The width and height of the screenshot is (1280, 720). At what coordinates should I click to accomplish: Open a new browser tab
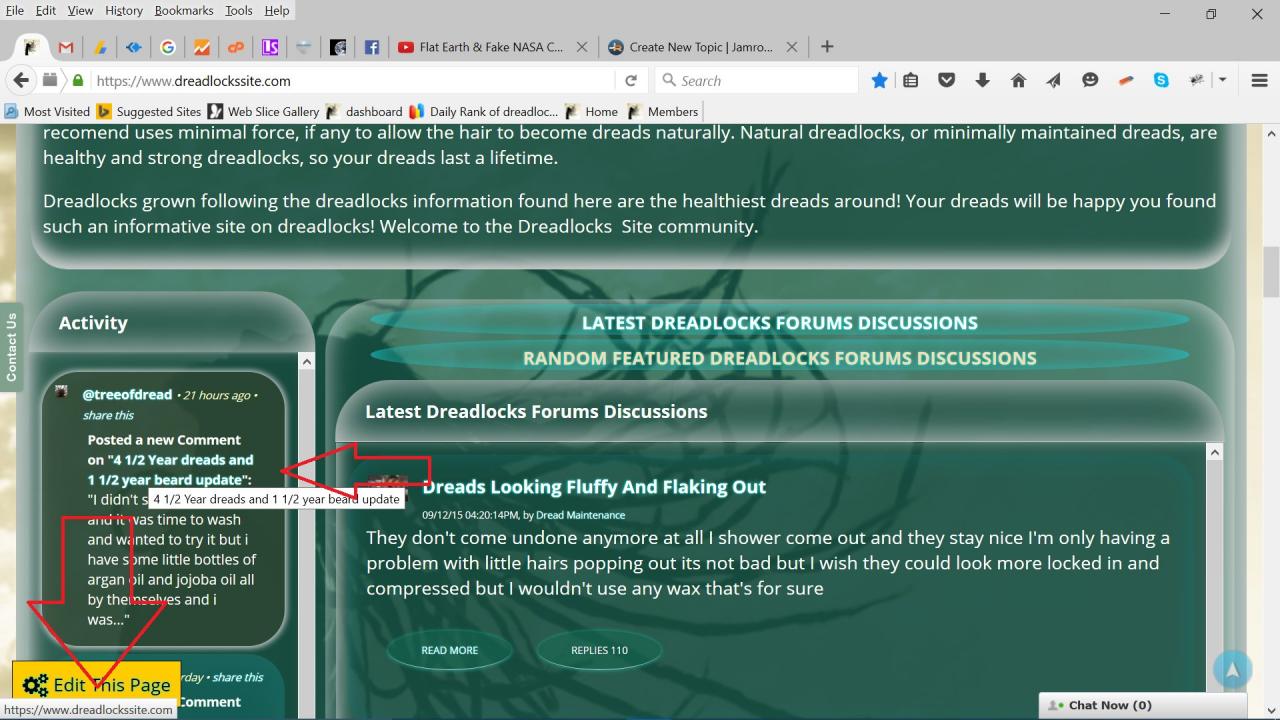pyautogui.click(x=827, y=47)
